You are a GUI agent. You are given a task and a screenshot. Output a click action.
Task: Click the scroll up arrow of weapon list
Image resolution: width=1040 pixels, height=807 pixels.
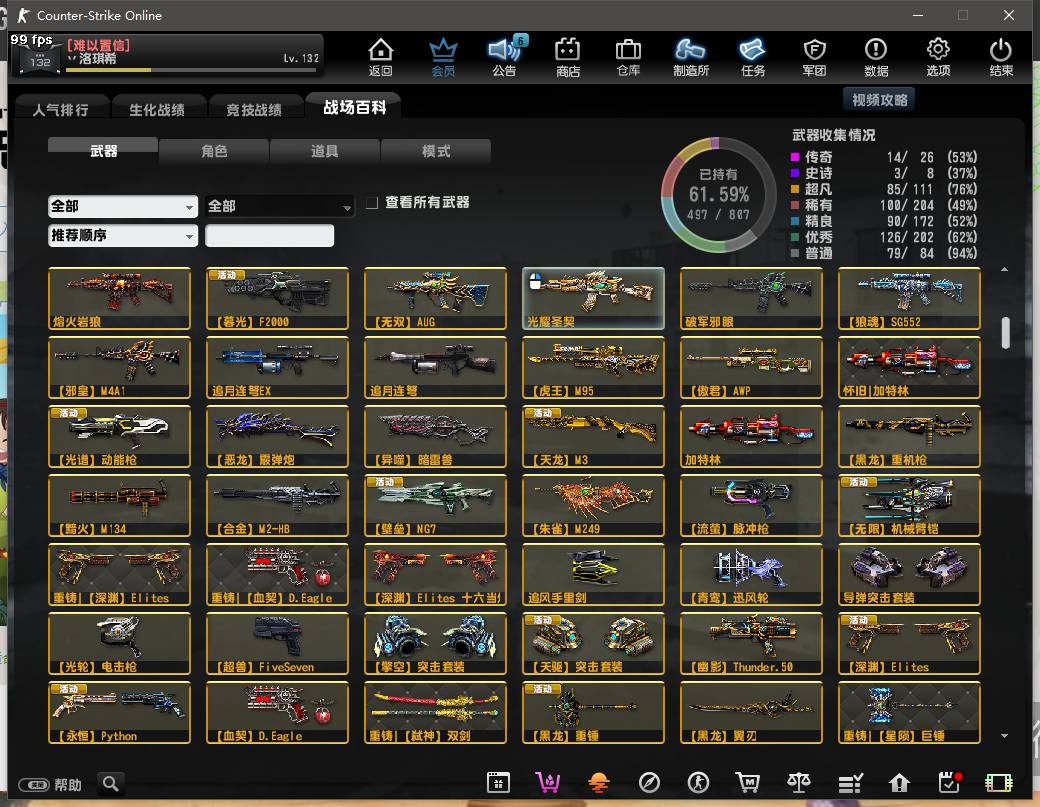click(1005, 269)
